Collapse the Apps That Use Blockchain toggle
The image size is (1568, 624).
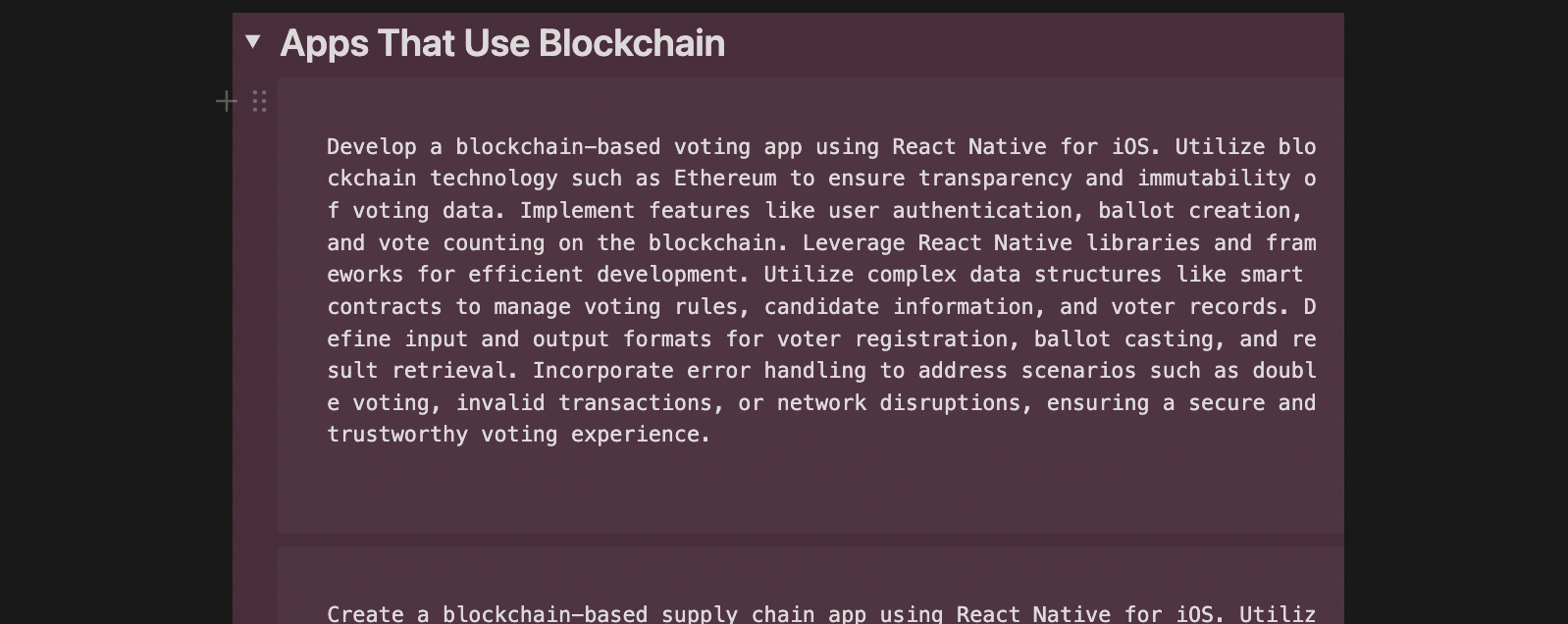coord(253,41)
